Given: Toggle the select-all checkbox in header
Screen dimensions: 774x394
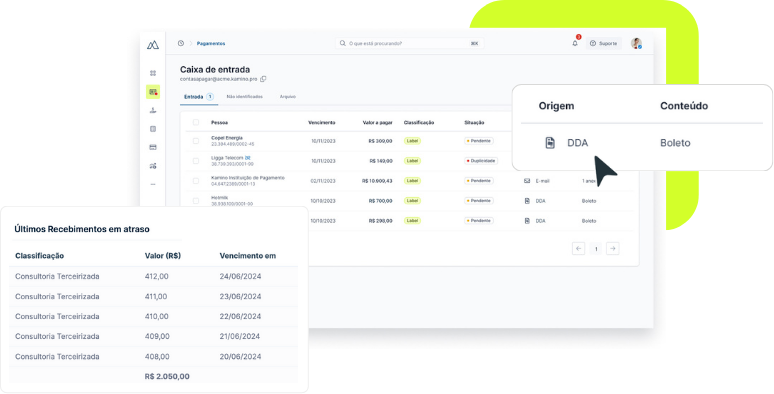Looking at the screenshot, I should [196, 122].
